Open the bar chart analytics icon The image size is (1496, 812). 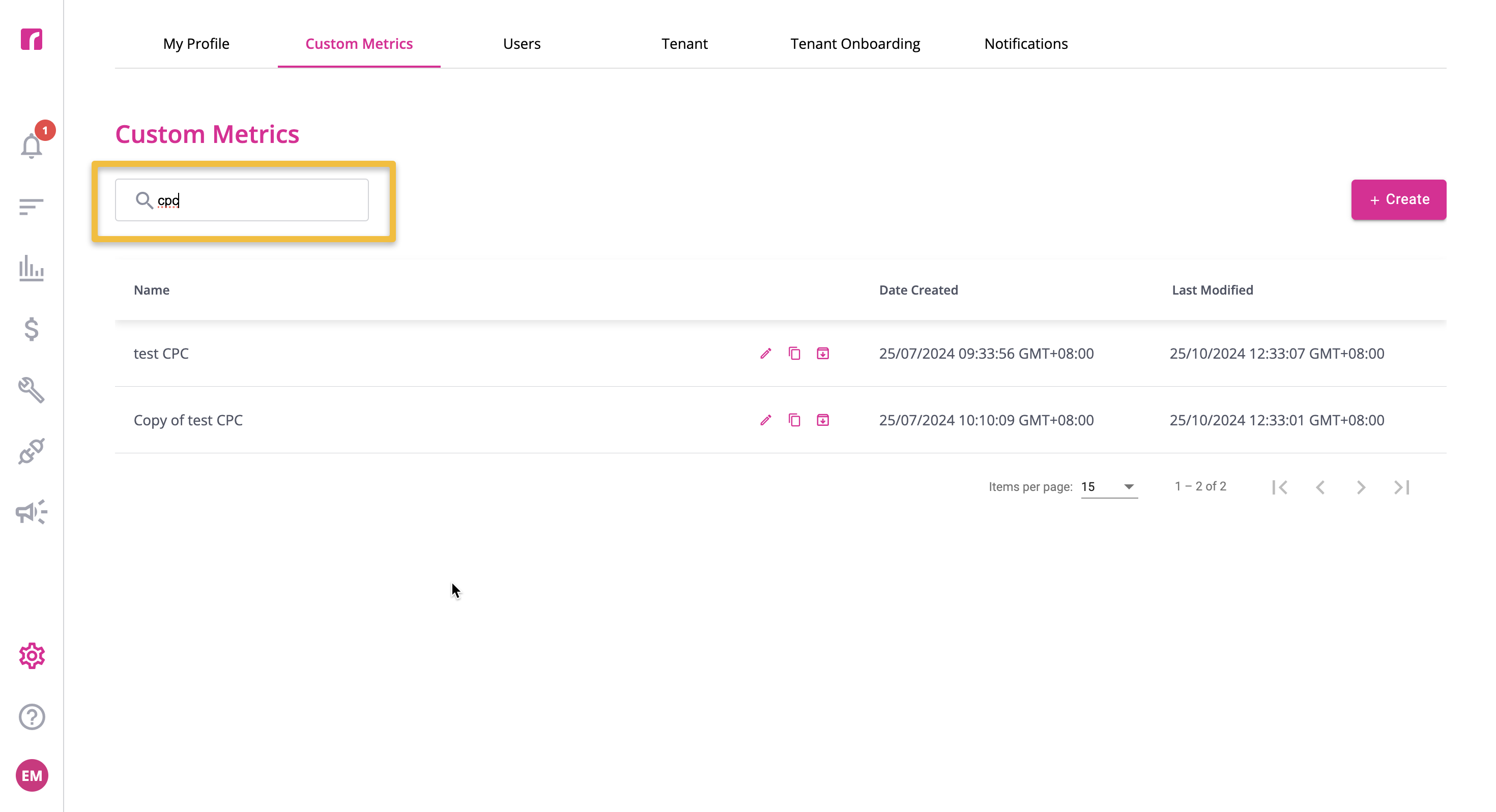click(x=32, y=268)
